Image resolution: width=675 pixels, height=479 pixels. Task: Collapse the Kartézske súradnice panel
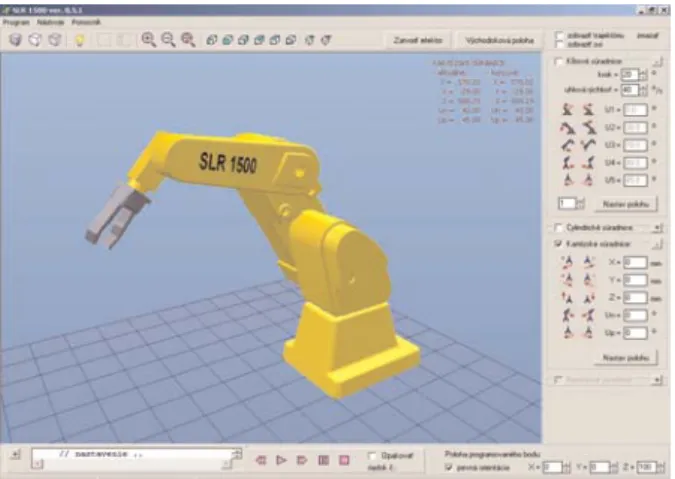pos(657,244)
